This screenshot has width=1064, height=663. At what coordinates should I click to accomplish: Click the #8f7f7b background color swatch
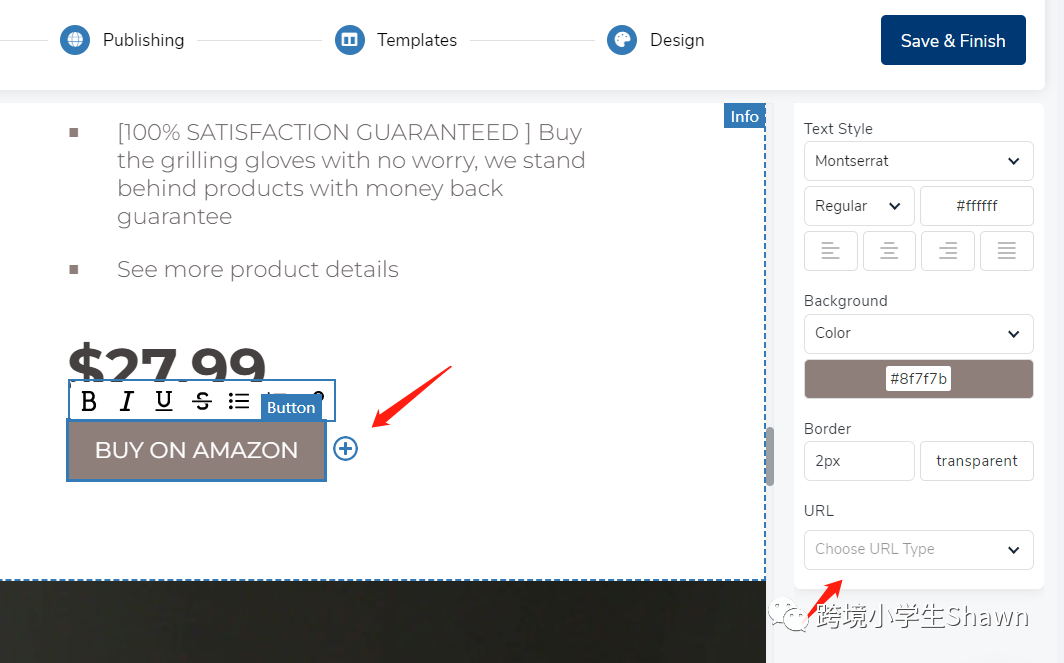coord(919,379)
